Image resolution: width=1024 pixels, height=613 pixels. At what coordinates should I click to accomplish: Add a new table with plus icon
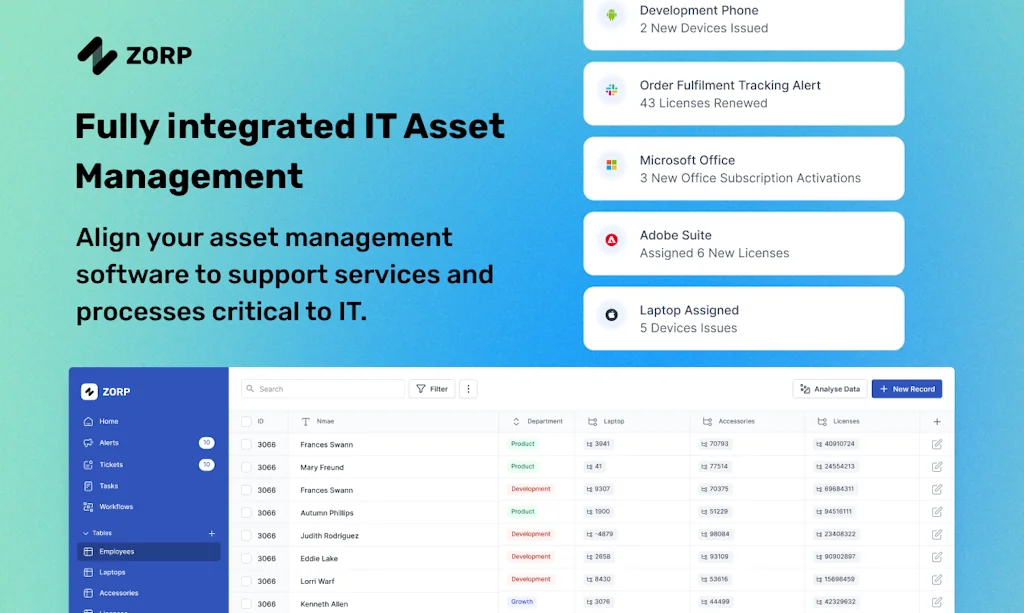coord(211,534)
